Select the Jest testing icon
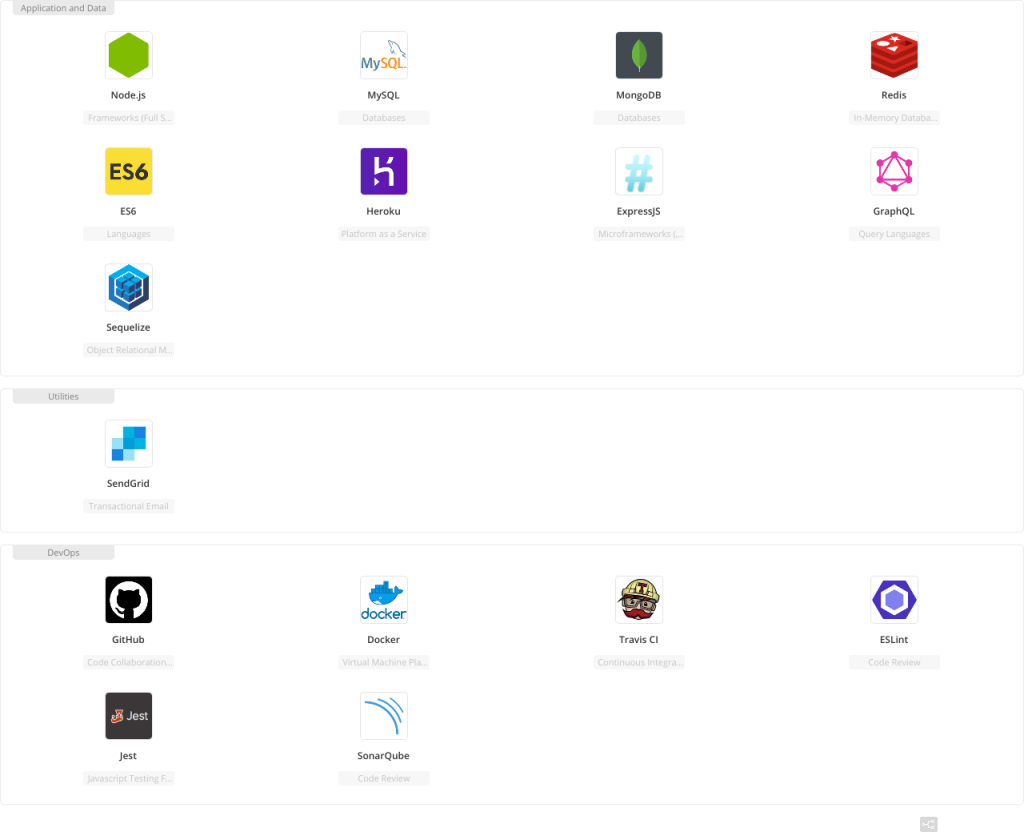This screenshot has width=1024, height=832. point(128,715)
